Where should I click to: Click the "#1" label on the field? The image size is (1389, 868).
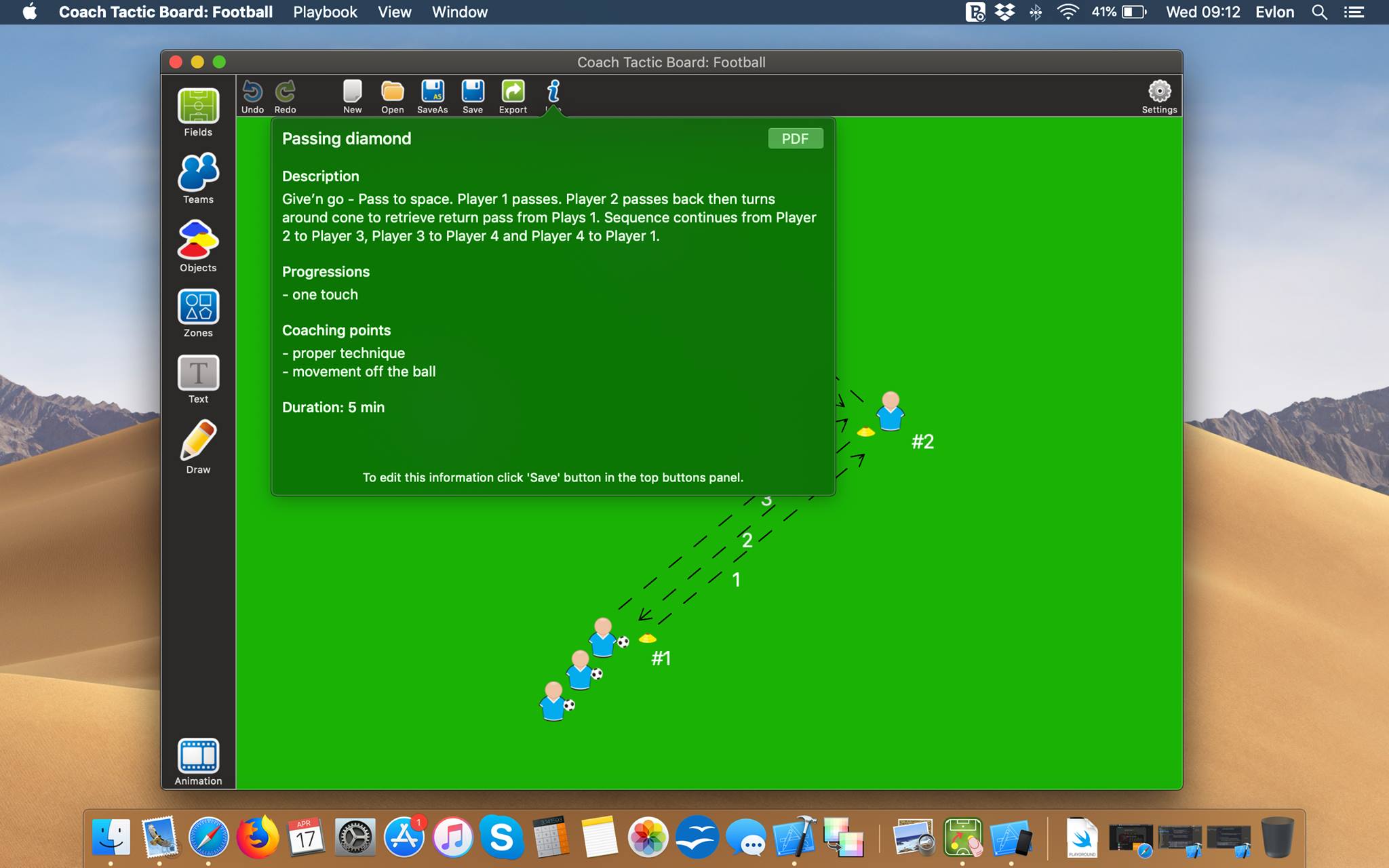(x=661, y=658)
